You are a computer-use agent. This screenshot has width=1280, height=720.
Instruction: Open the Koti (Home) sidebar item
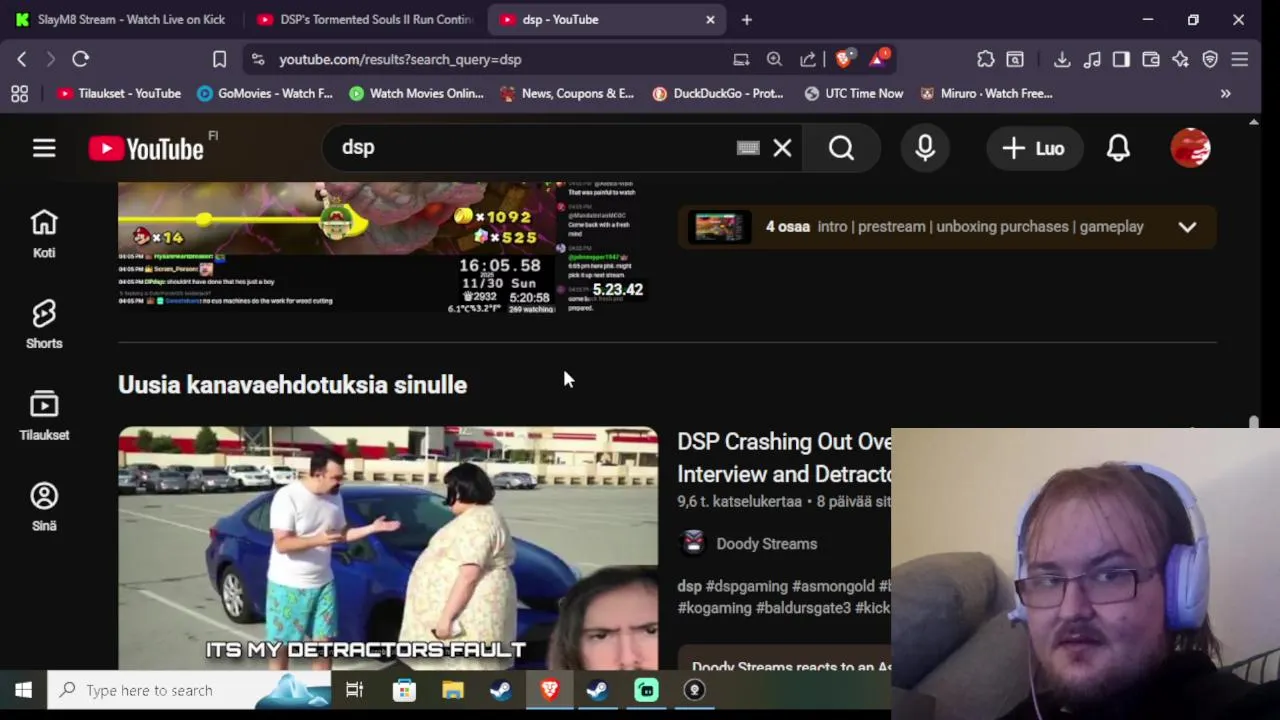coord(44,234)
